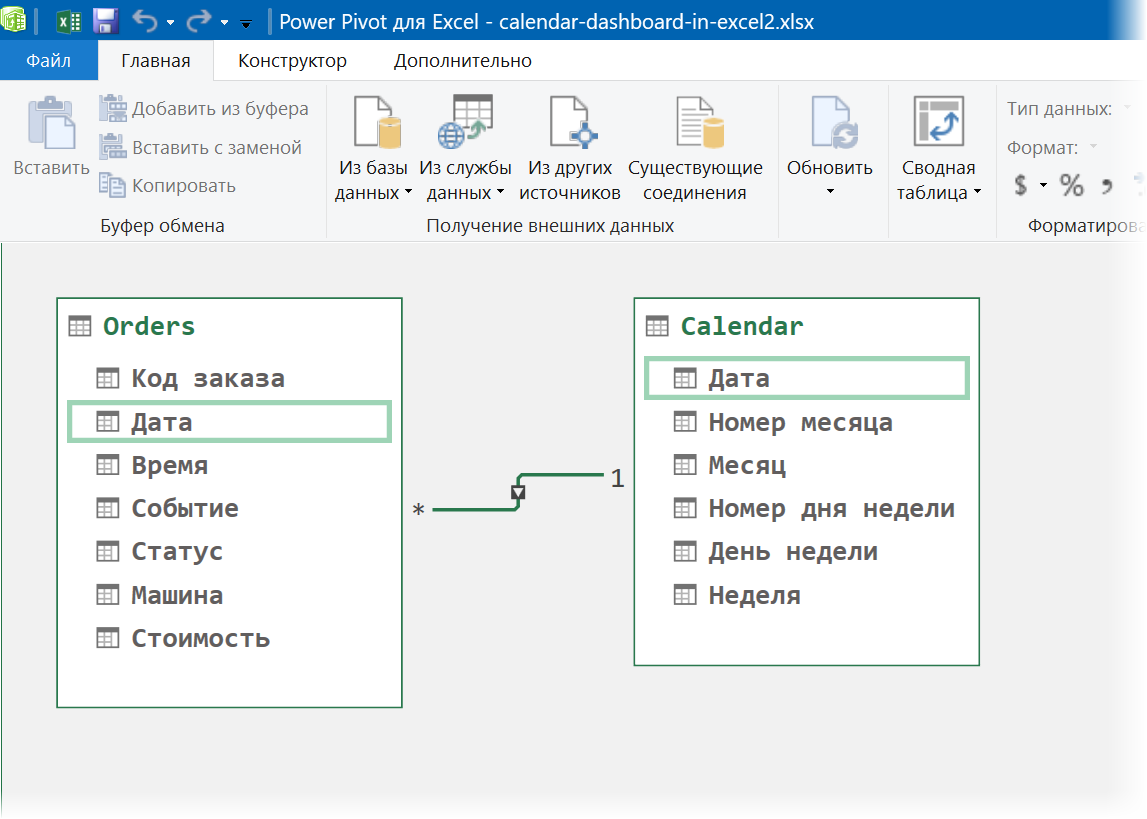The width and height of the screenshot is (1147, 819).
Task: Click Добавить из буфера button
Action: click(204, 109)
